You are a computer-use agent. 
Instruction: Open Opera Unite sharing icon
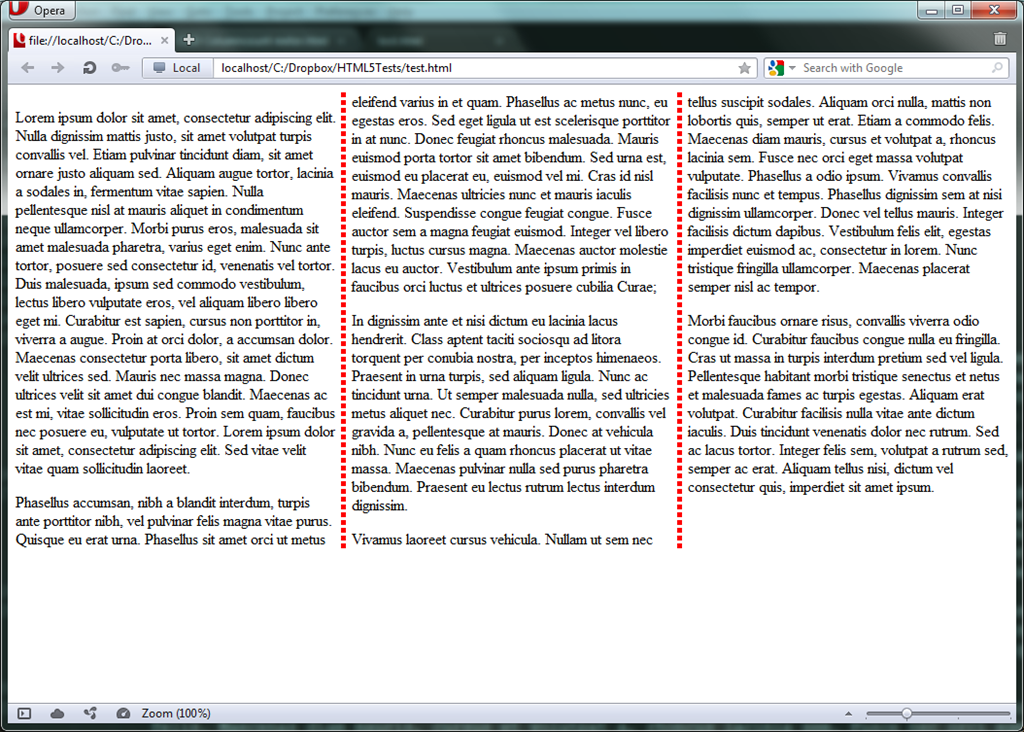[90, 713]
